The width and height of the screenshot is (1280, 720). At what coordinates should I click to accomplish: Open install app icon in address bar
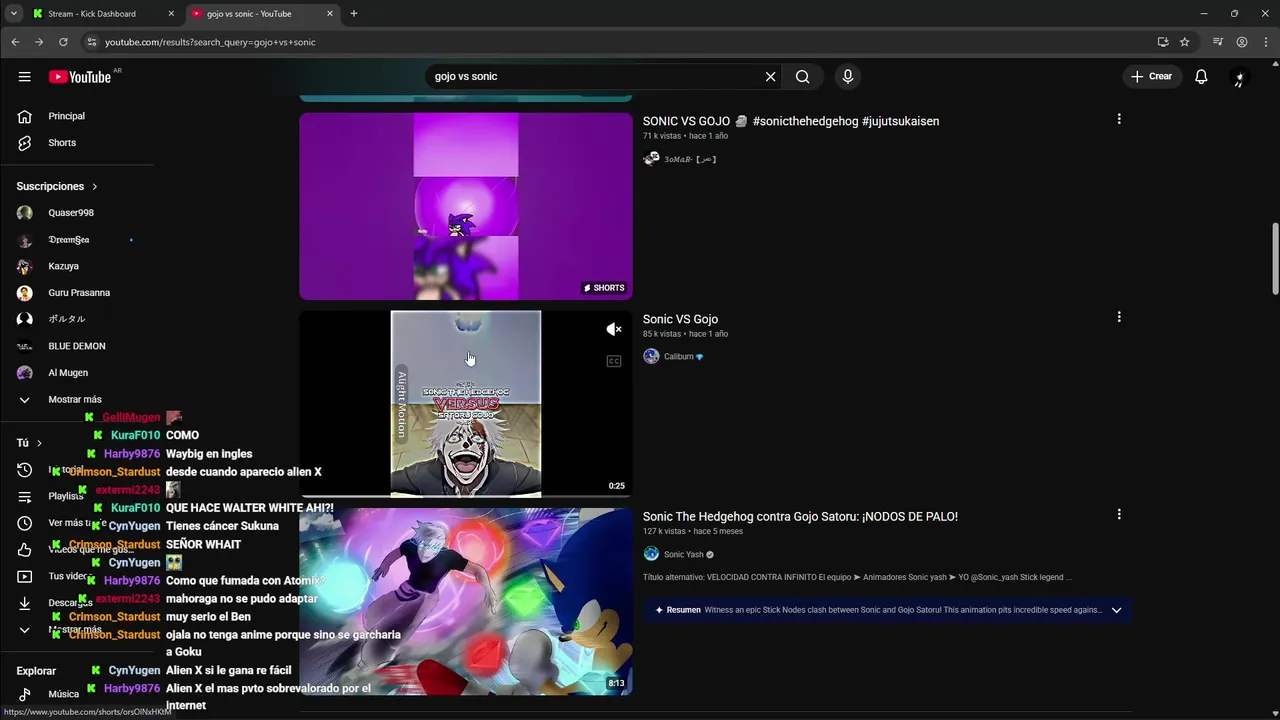(1163, 42)
